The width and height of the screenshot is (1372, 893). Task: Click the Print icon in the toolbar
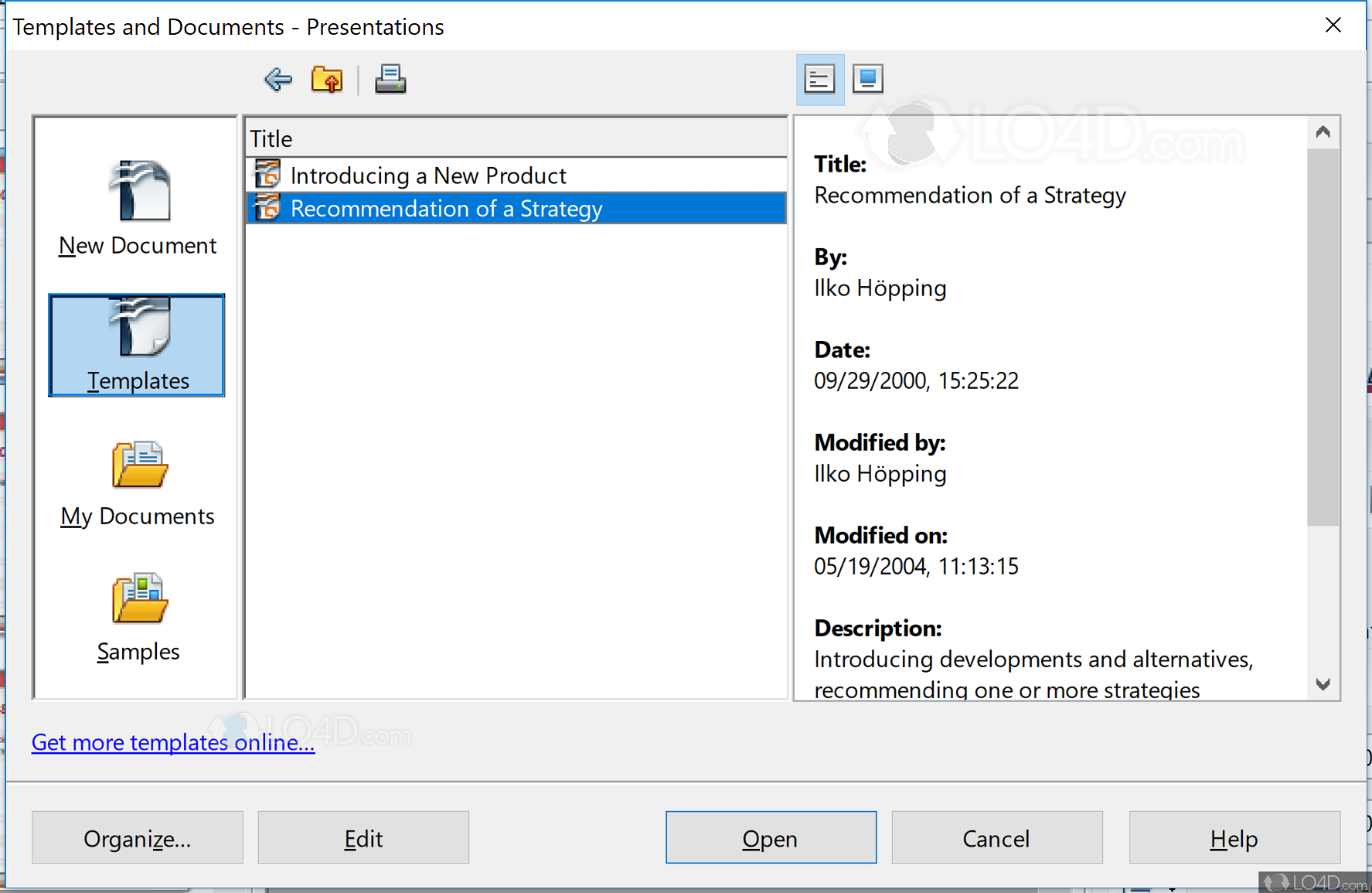click(390, 78)
